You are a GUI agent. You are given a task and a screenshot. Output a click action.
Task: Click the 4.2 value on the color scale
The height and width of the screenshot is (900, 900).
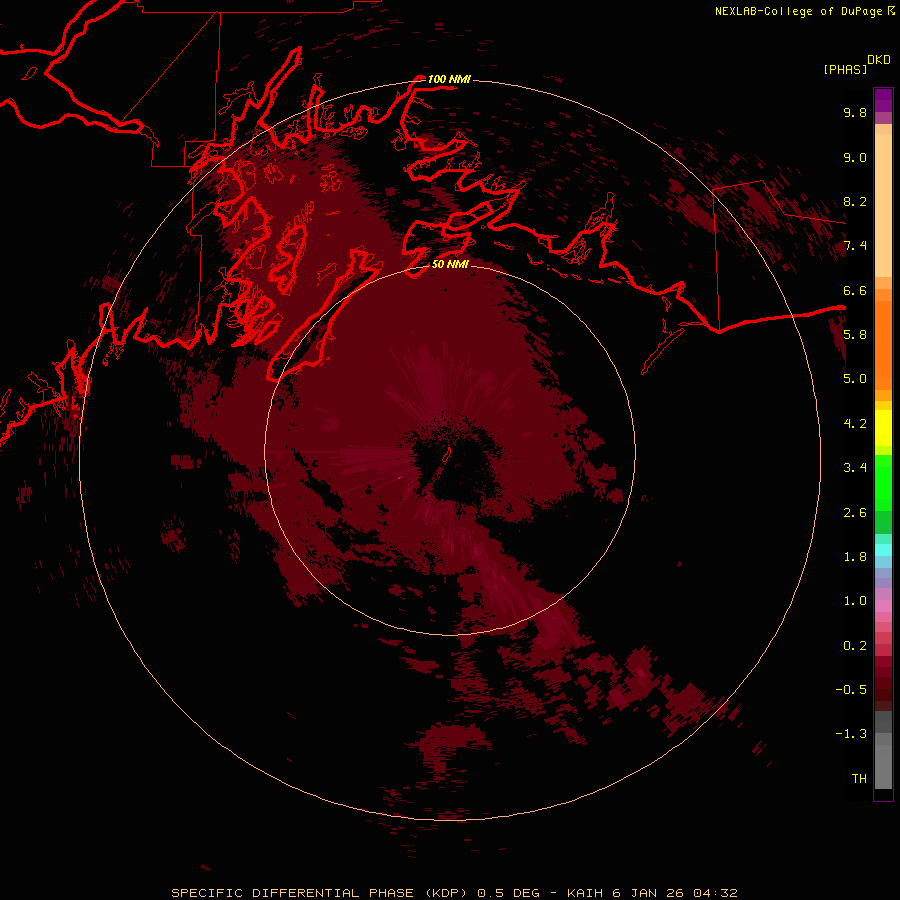point(855,424)
